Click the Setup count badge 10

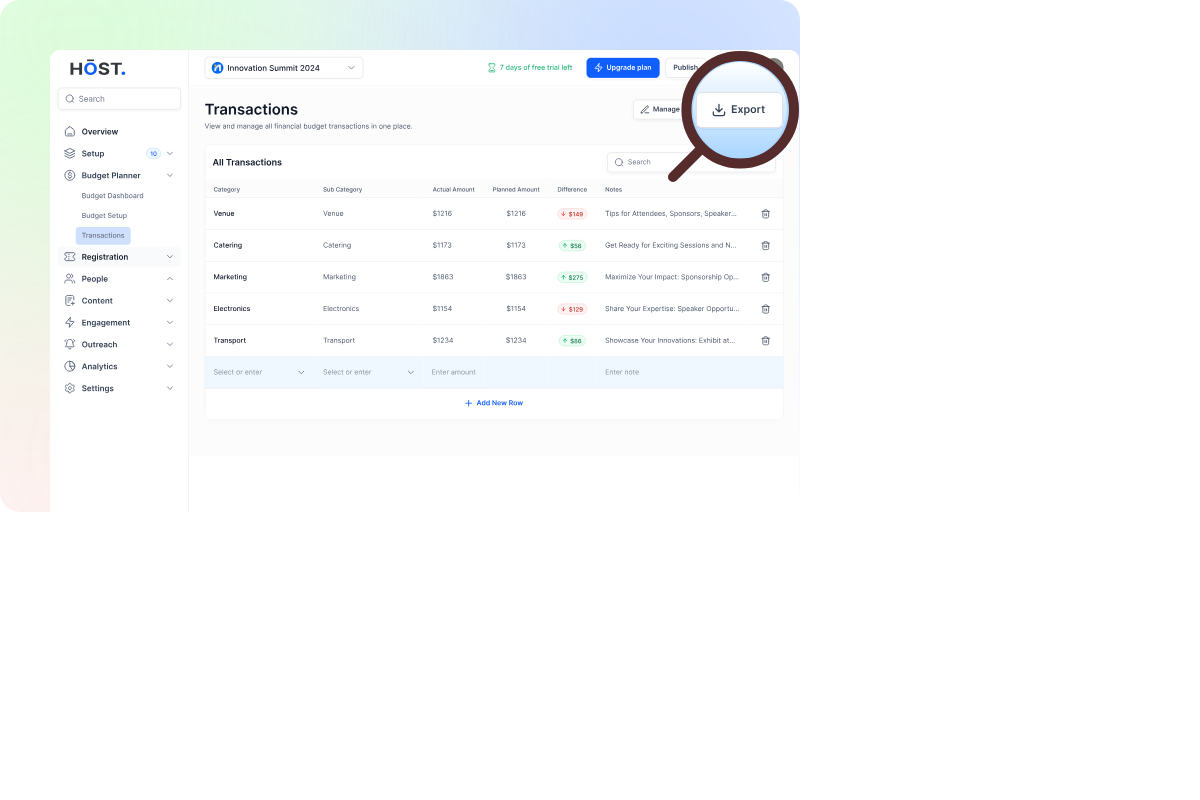pos(154,154)
